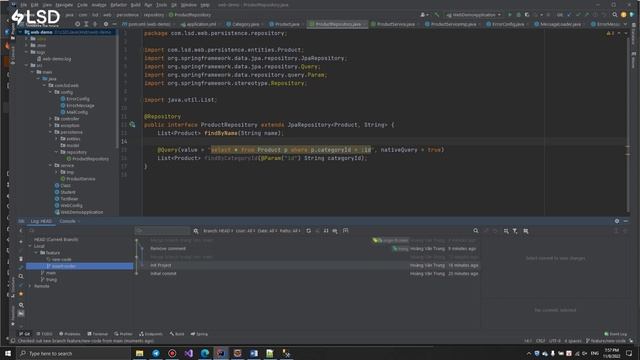Open the Git tool window button
The width and height of the screenshot is (640, 360).
[x=24, y=334]
